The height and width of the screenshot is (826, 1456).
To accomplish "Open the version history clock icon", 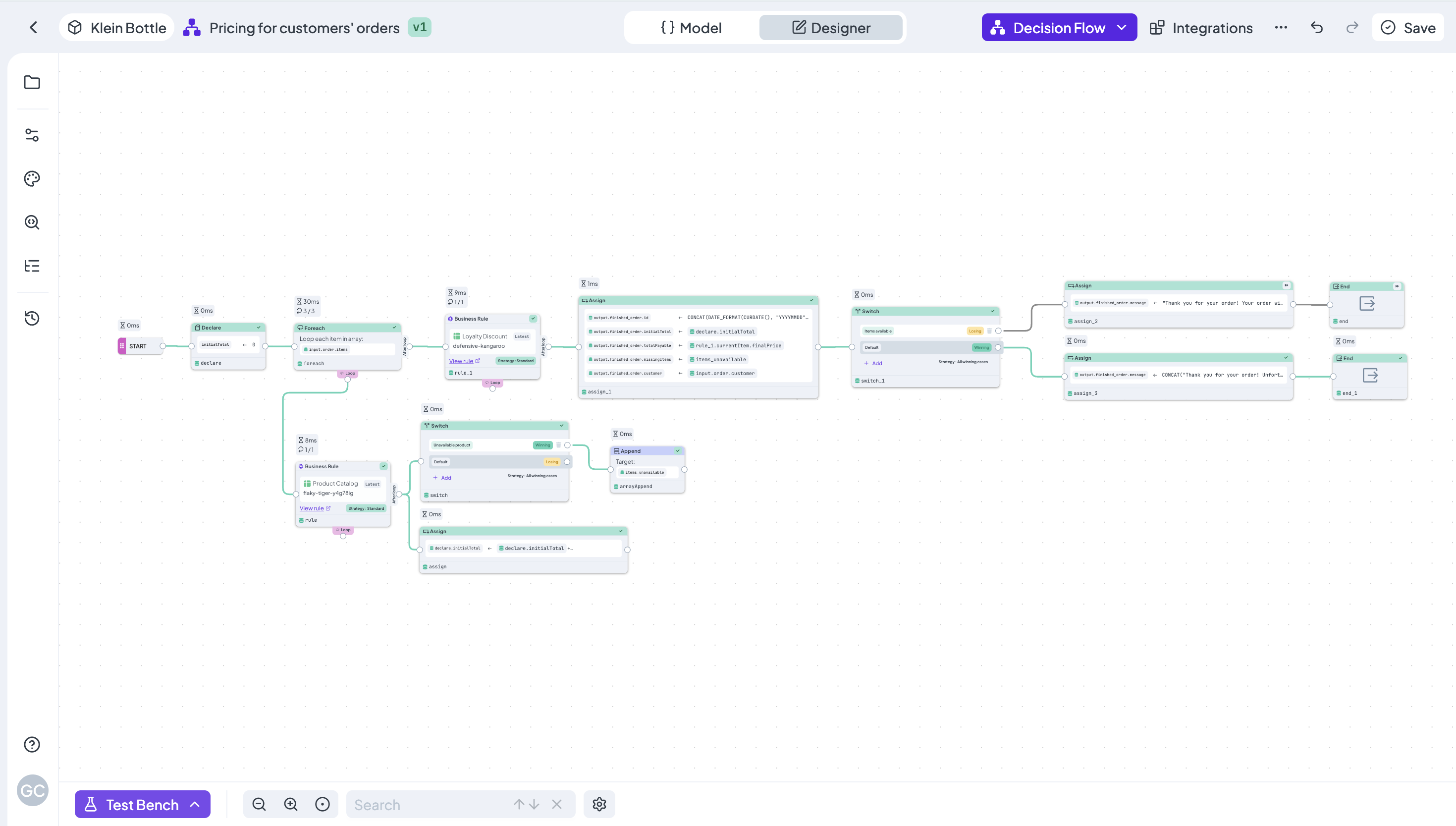I will [32, 318].
